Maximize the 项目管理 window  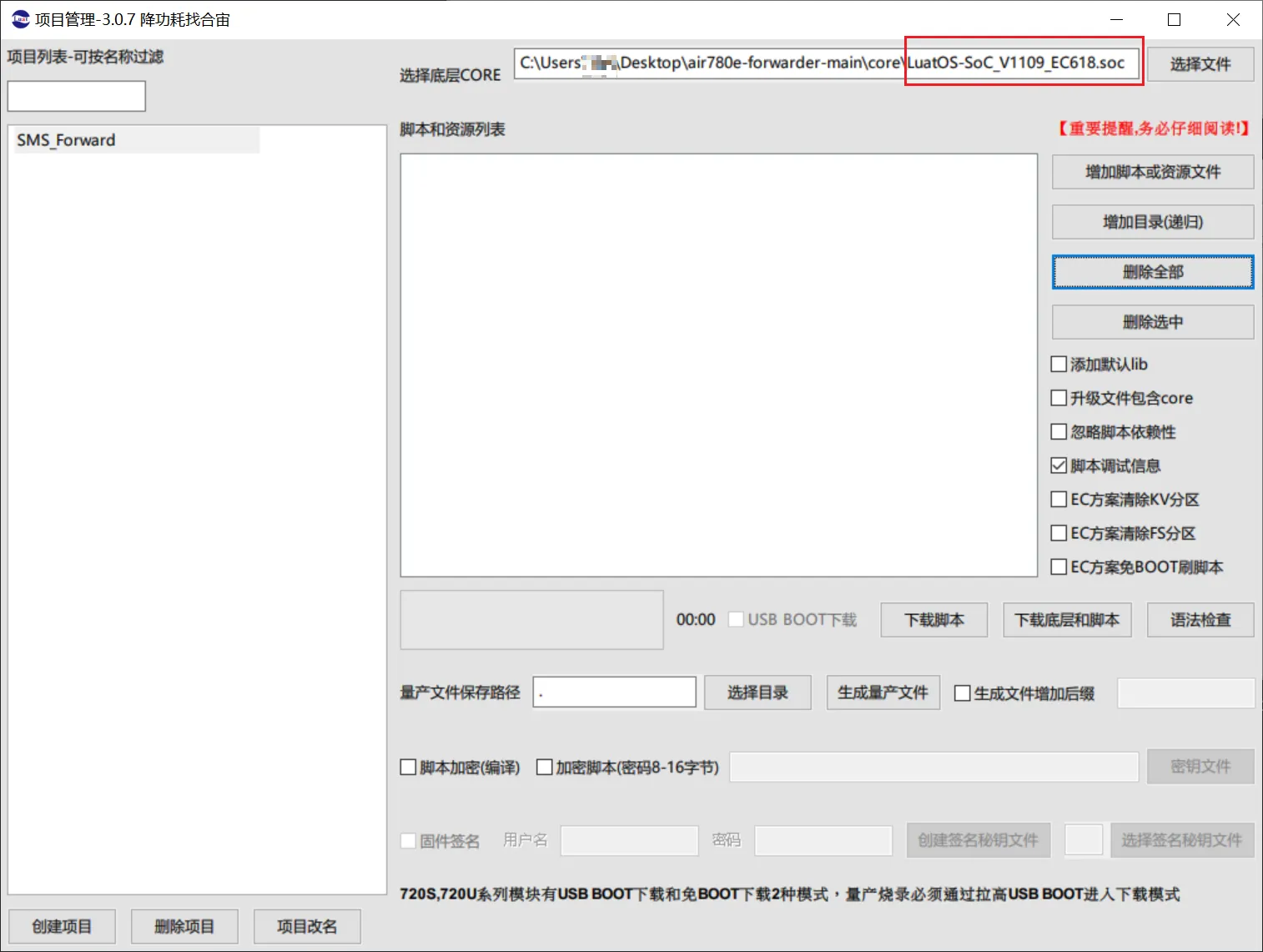point(1175,19)
